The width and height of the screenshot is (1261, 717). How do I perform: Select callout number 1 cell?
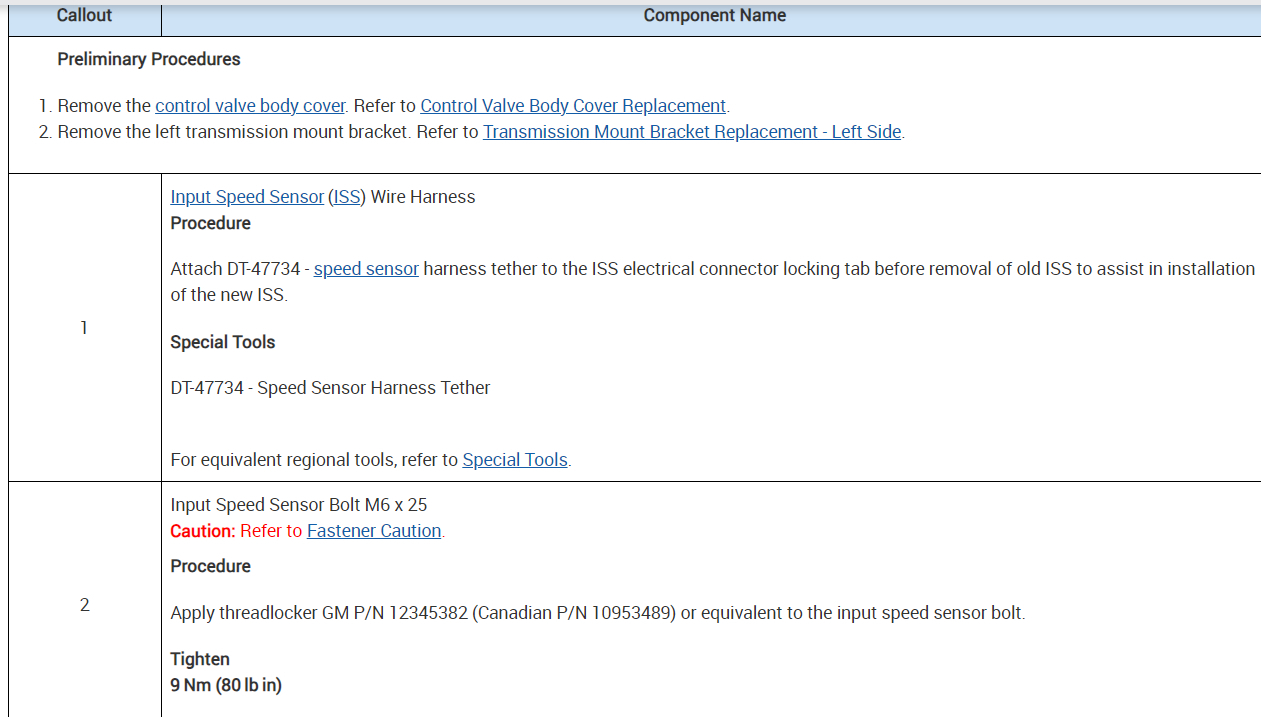tap(84, 328)
